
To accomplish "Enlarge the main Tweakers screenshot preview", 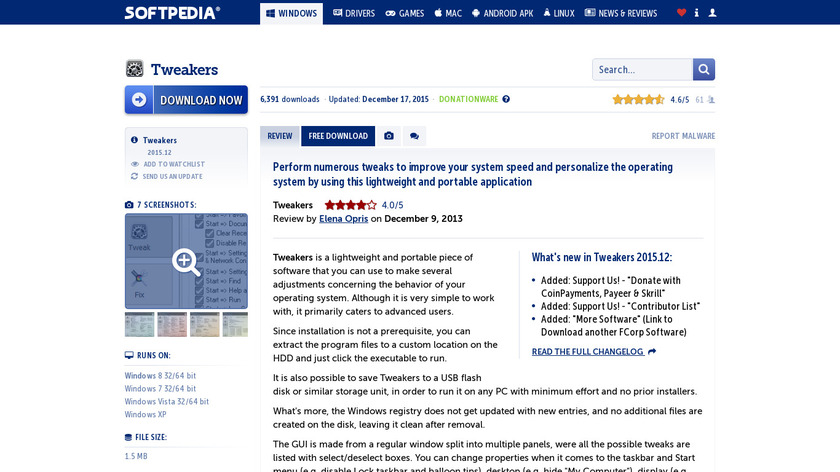I will [186, 261].
